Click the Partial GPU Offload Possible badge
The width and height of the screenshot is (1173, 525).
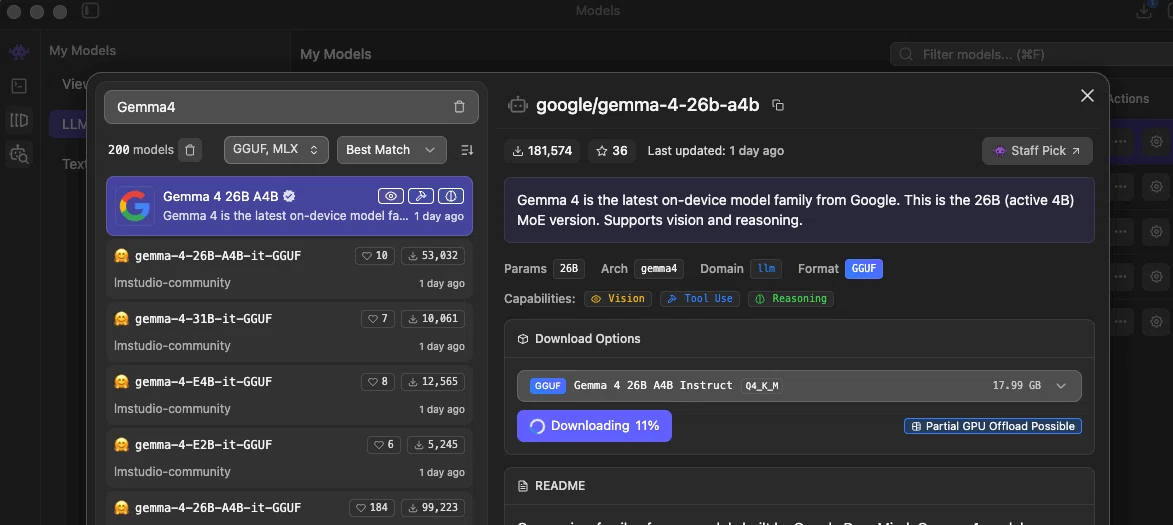pos(993,426)
